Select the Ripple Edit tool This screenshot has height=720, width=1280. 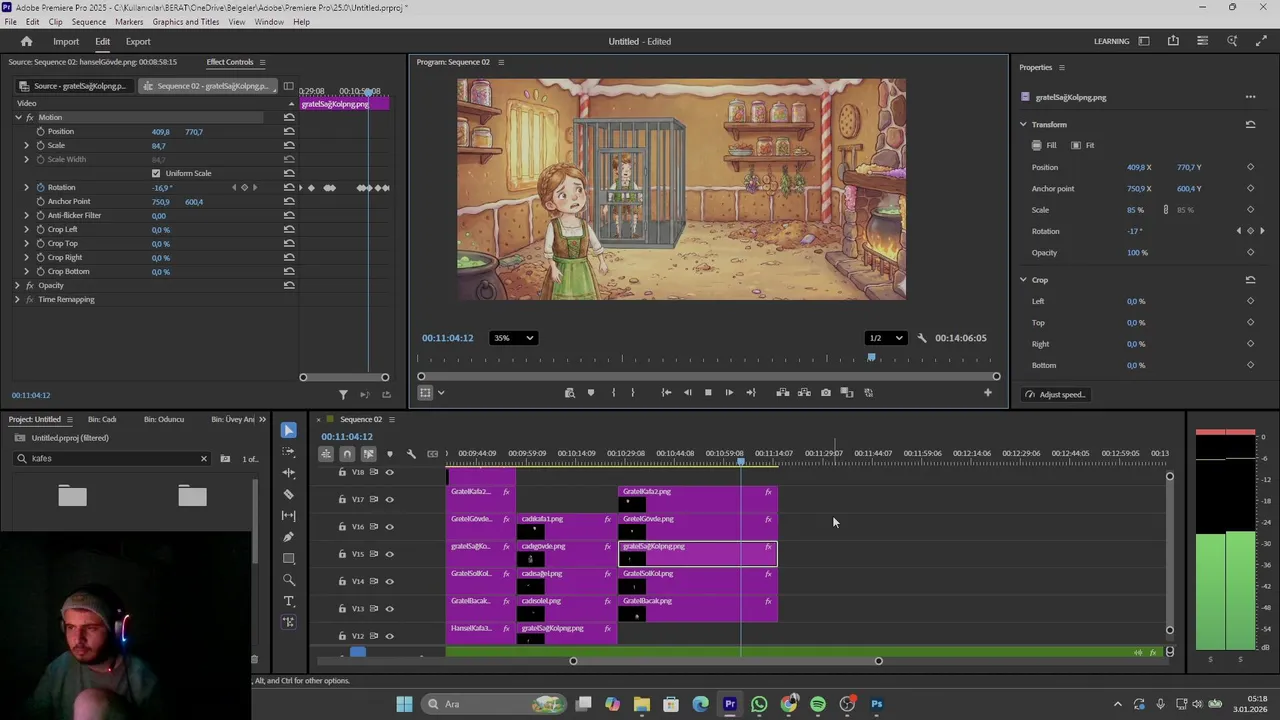click(x=289, y=473)
